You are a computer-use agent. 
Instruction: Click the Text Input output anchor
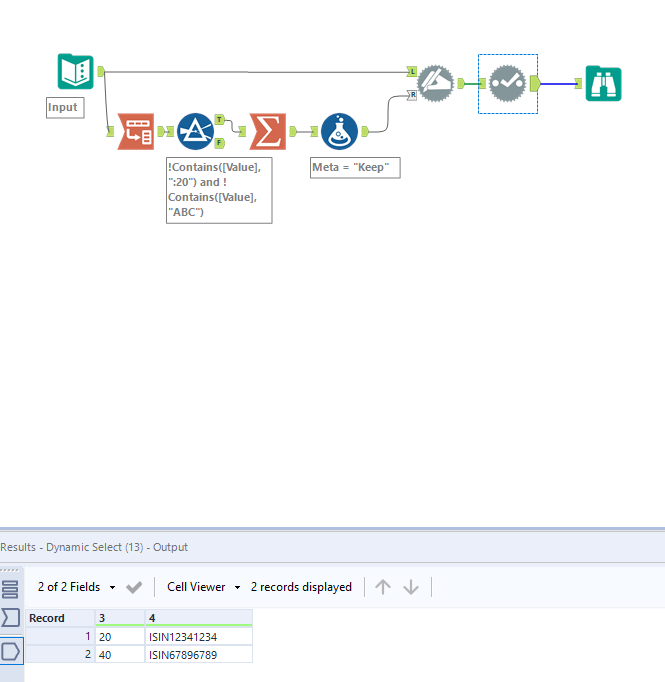point(101,71)
